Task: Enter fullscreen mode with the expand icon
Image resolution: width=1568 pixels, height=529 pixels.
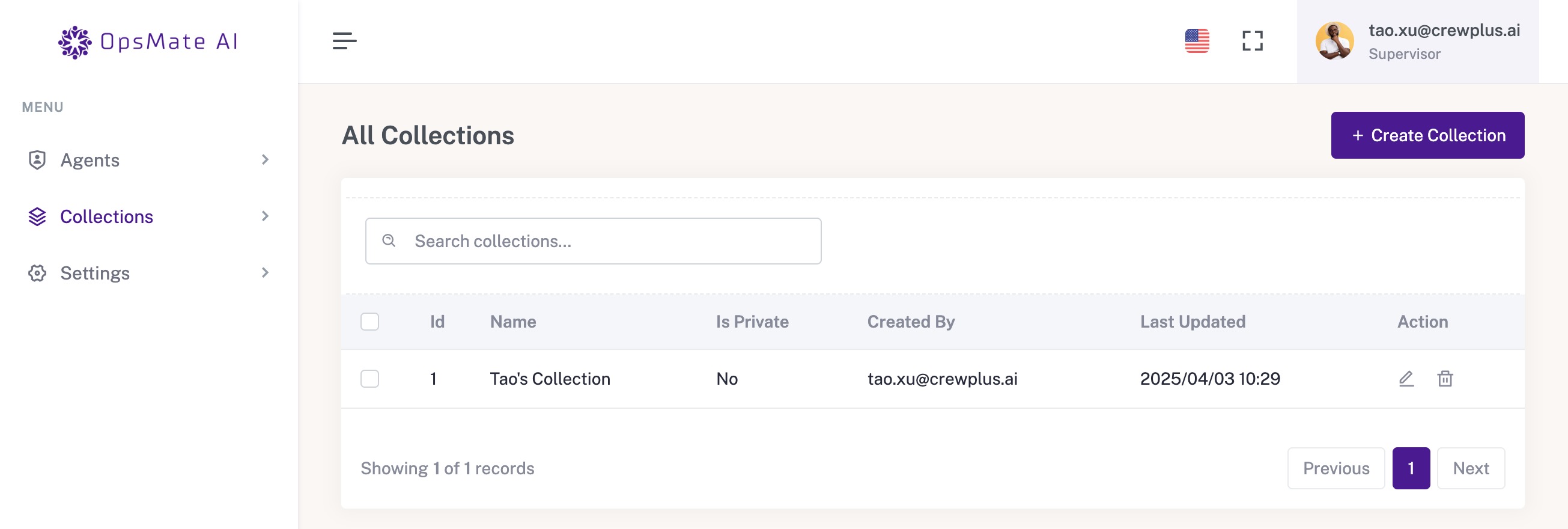Action: tap(1252, 41)
